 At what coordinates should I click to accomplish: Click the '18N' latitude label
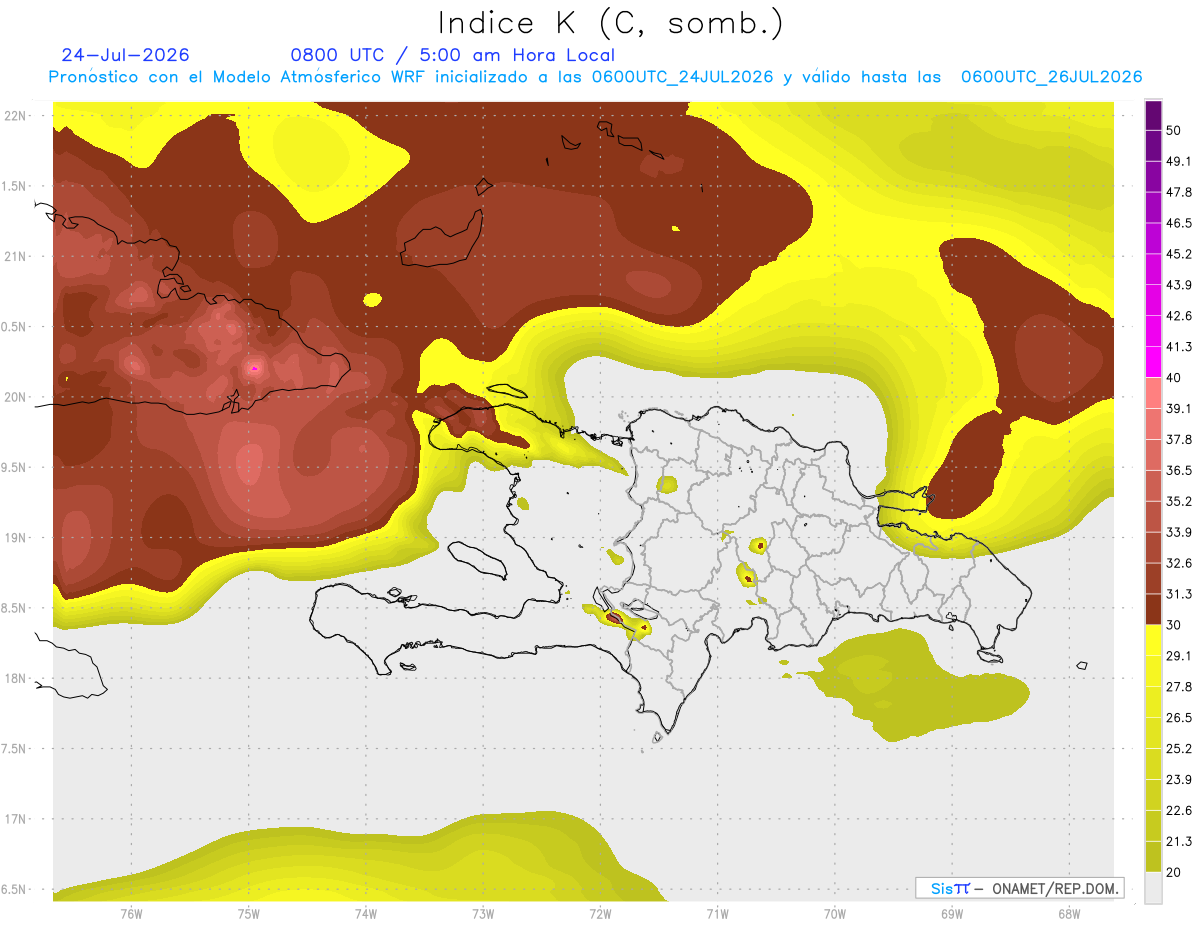pos(15,679)
